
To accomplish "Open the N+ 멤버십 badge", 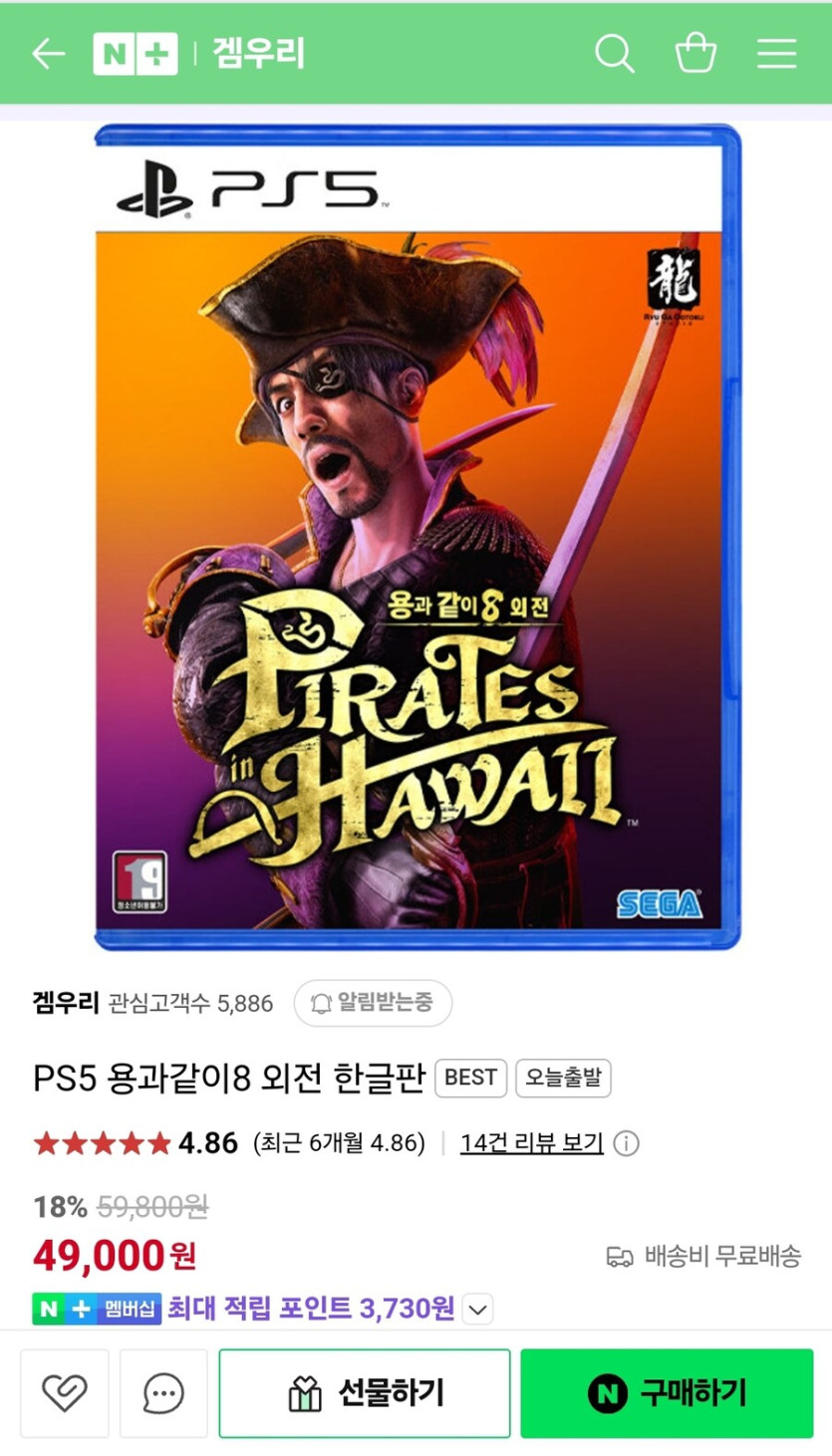I will point(97,1309).
